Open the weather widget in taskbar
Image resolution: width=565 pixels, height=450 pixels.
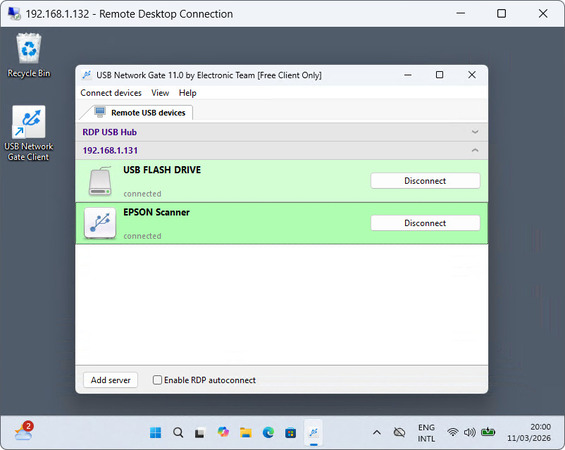click(x=24, y=431)
